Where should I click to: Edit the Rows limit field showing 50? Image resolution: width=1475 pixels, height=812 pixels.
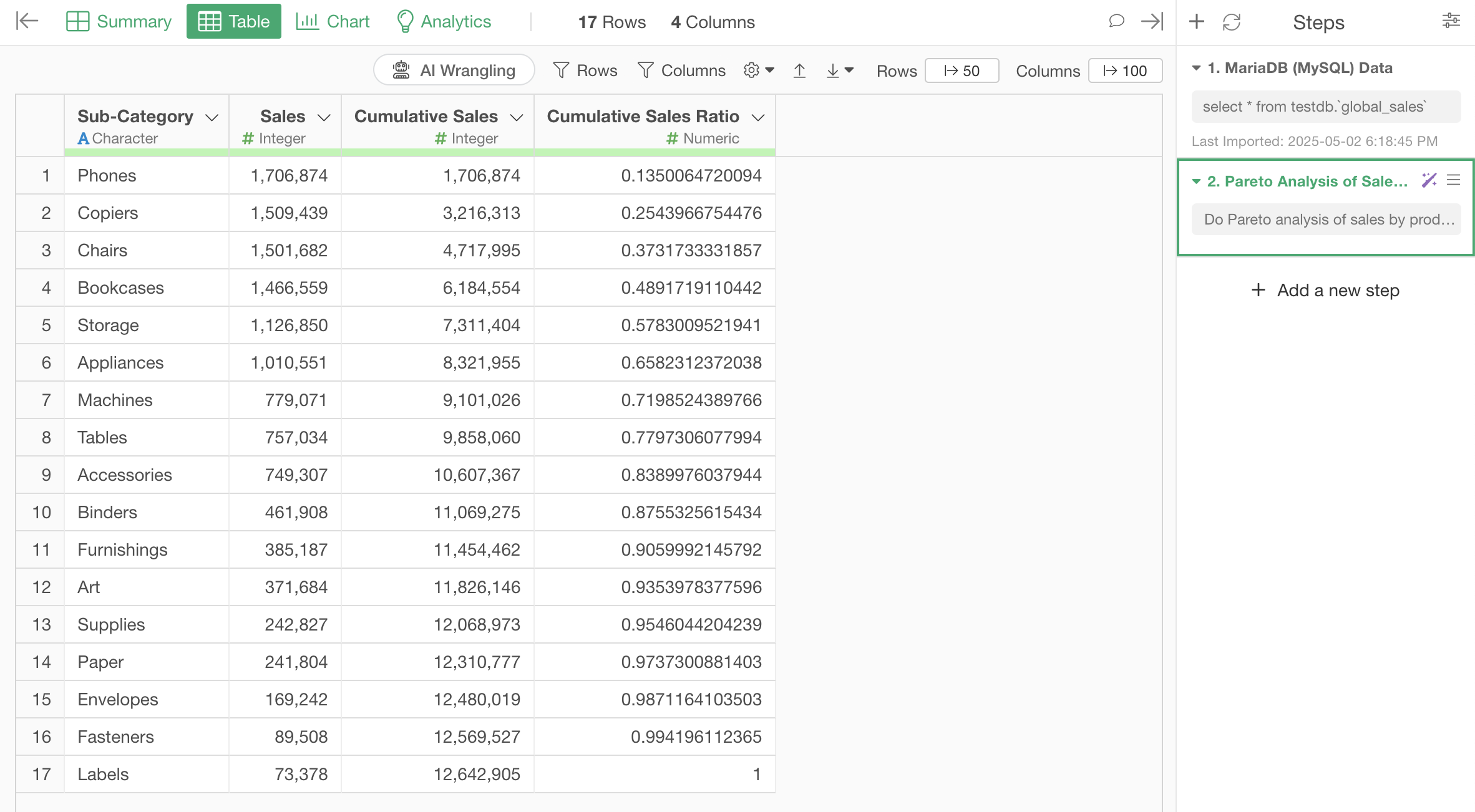[x=961, y=70]
